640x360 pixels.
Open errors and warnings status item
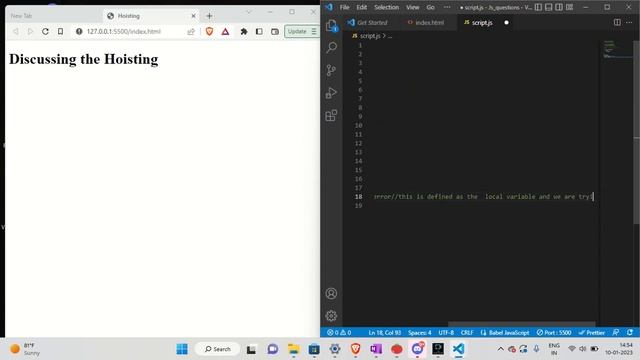point(339,333)
